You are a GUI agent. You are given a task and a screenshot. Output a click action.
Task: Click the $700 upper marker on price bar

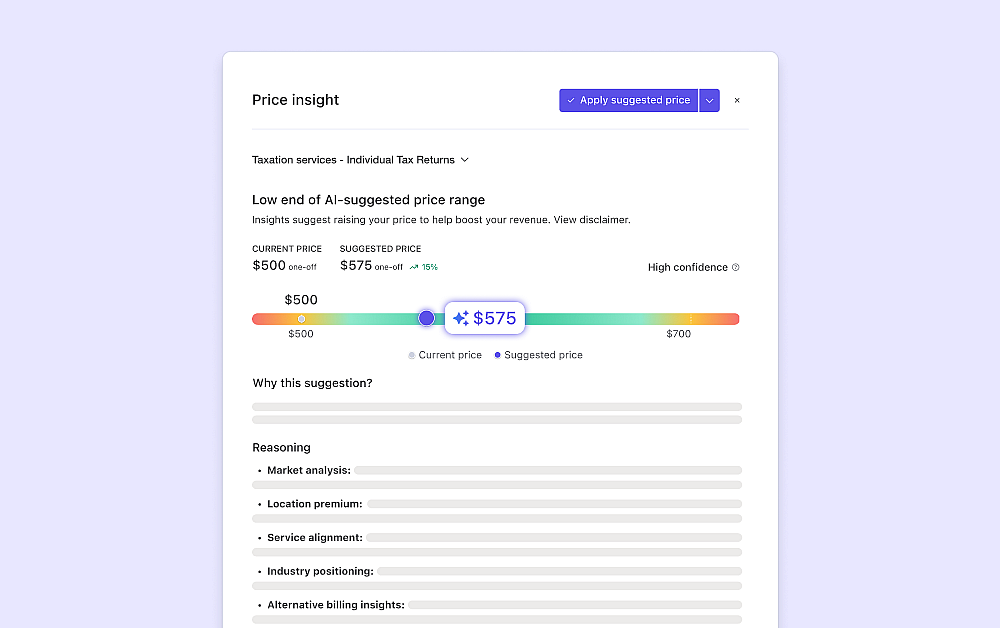click(690, 319)
